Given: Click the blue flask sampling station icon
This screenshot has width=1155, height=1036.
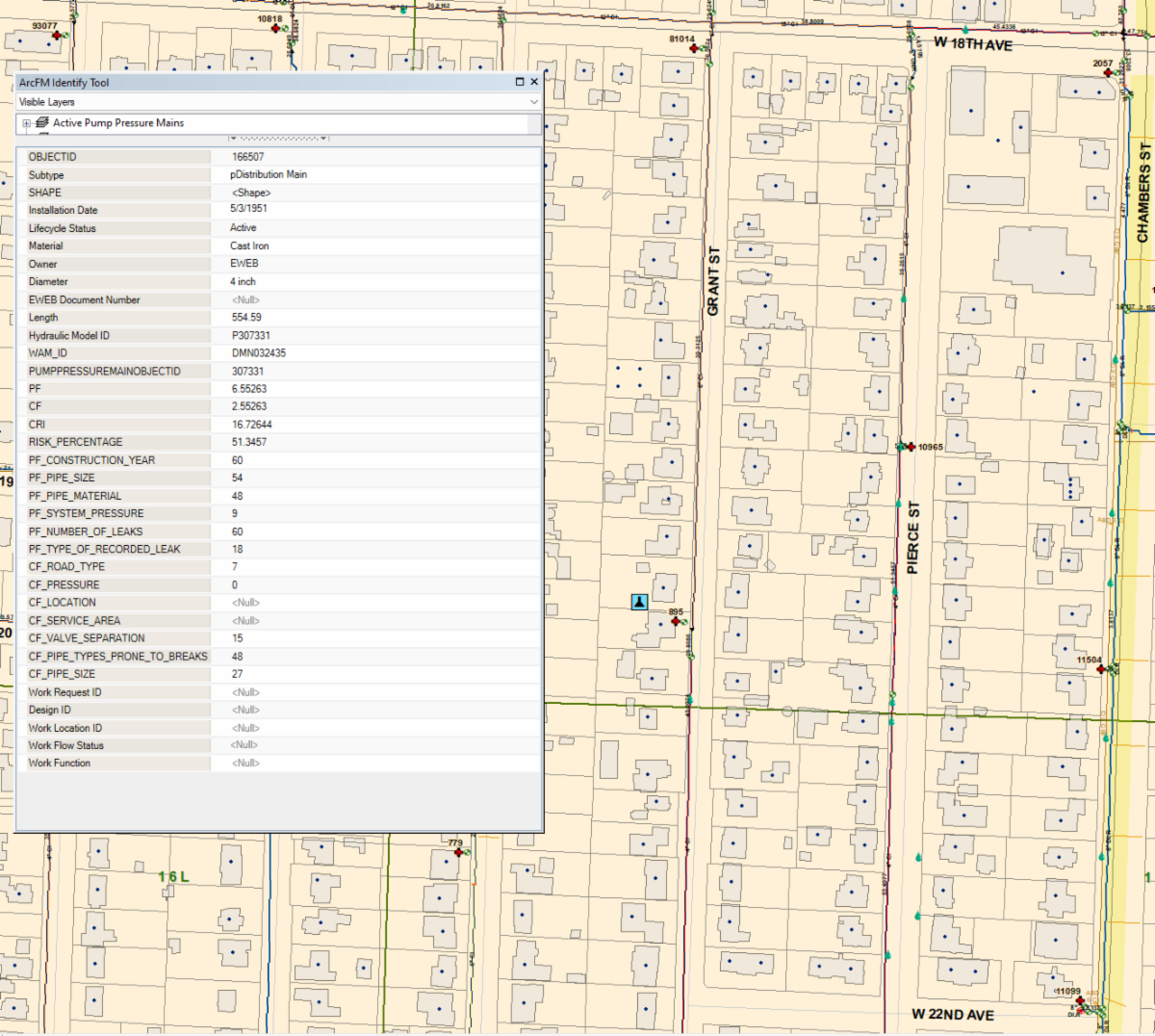Looking at the screenshot, I should coord(639,602).
